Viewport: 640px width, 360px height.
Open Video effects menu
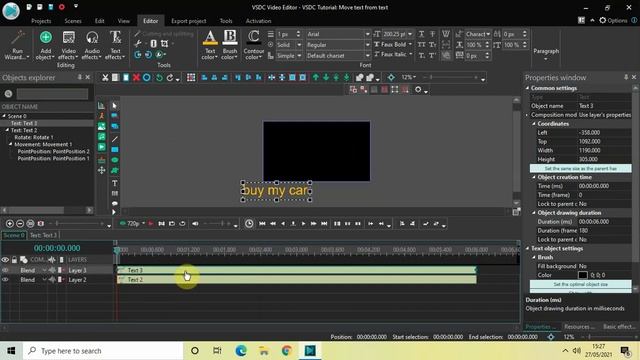(x=69, y=45)
